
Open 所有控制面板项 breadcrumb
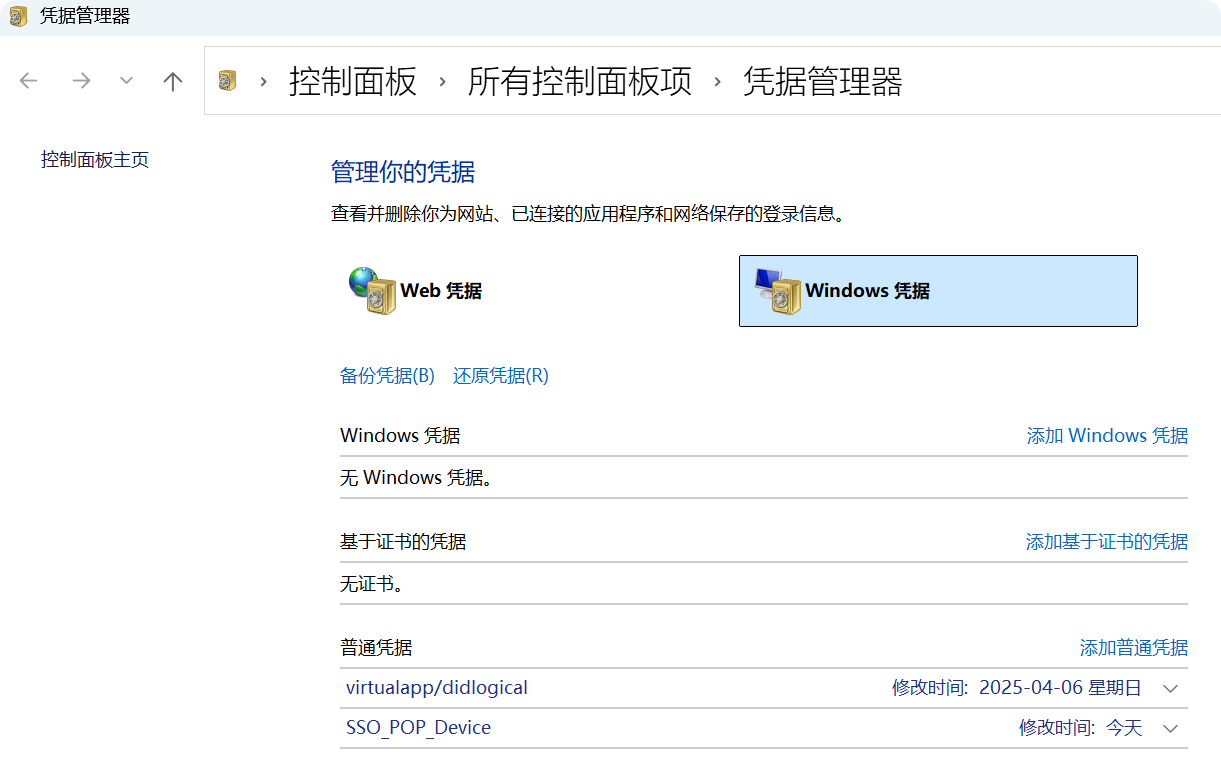[x=580, y=81]
